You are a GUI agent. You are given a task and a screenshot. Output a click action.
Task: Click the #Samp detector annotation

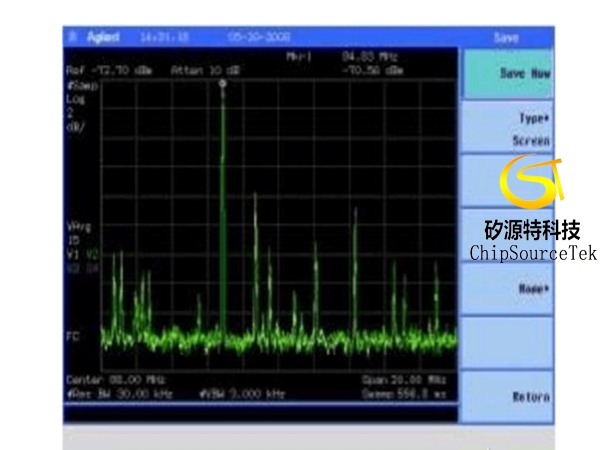(x=82, y=86)
